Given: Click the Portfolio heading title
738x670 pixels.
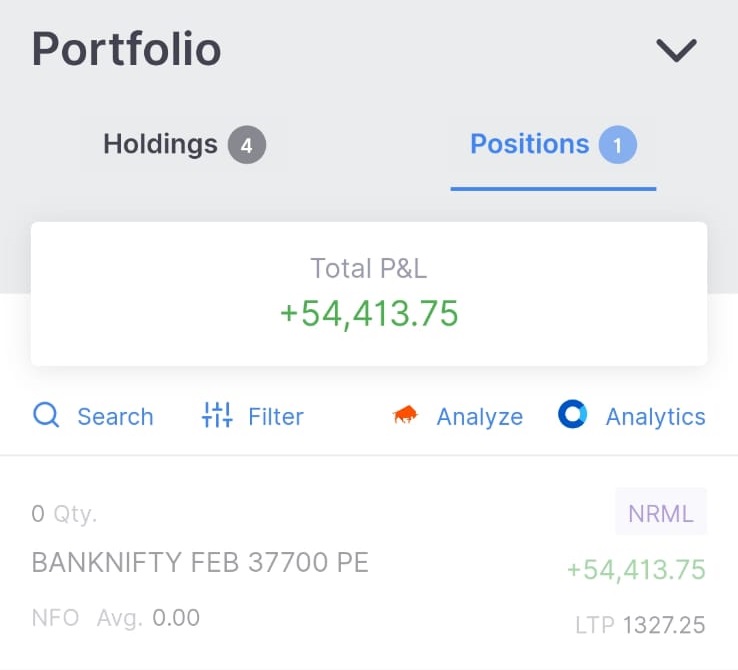Looking at the screenshot, I should click(x=127, y=49).
